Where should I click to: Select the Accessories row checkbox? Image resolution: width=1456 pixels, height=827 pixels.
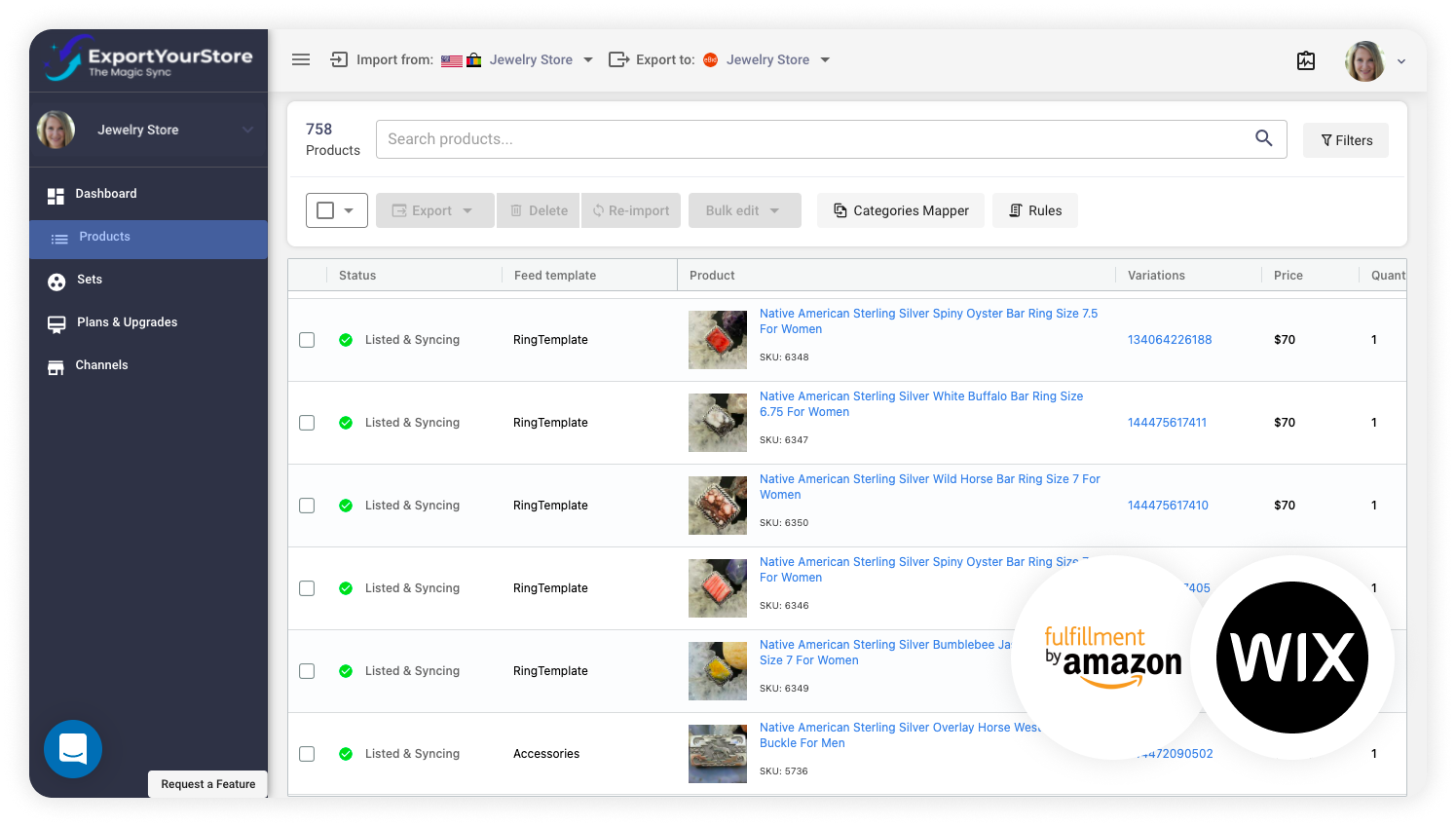(307, 754)
